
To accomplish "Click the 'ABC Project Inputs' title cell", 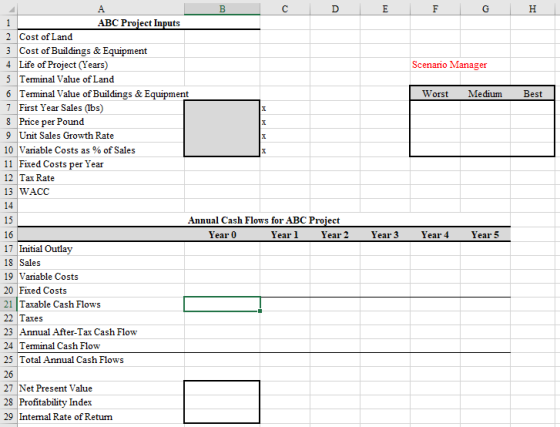I will 139,23.
